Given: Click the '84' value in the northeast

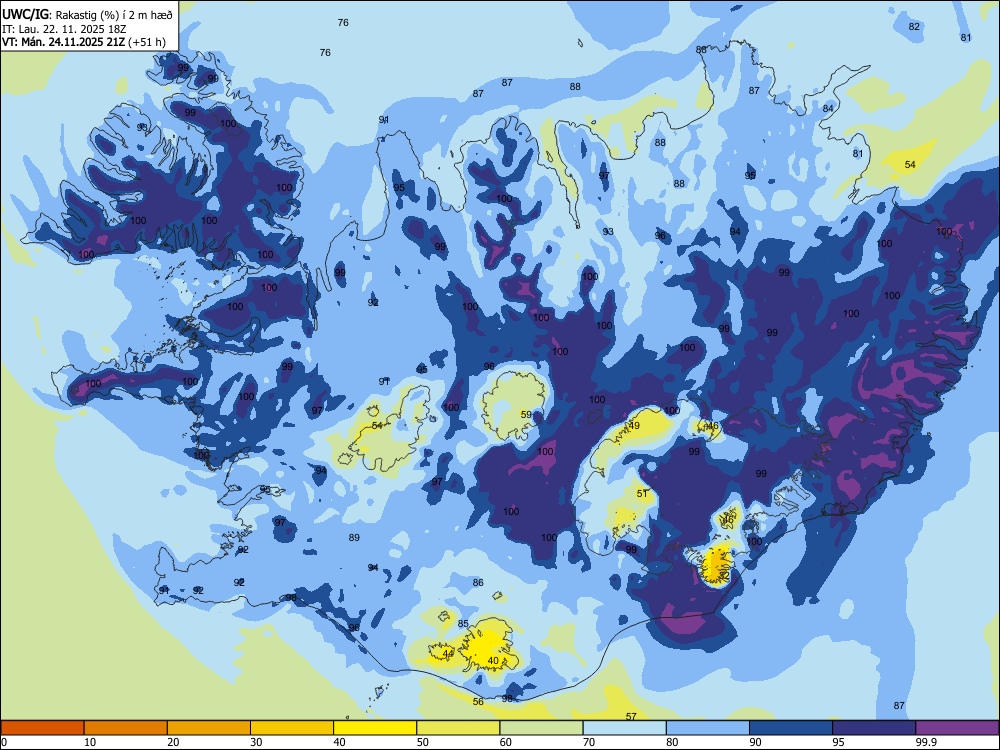Looking at the screenshot, I should coord(828,108).
